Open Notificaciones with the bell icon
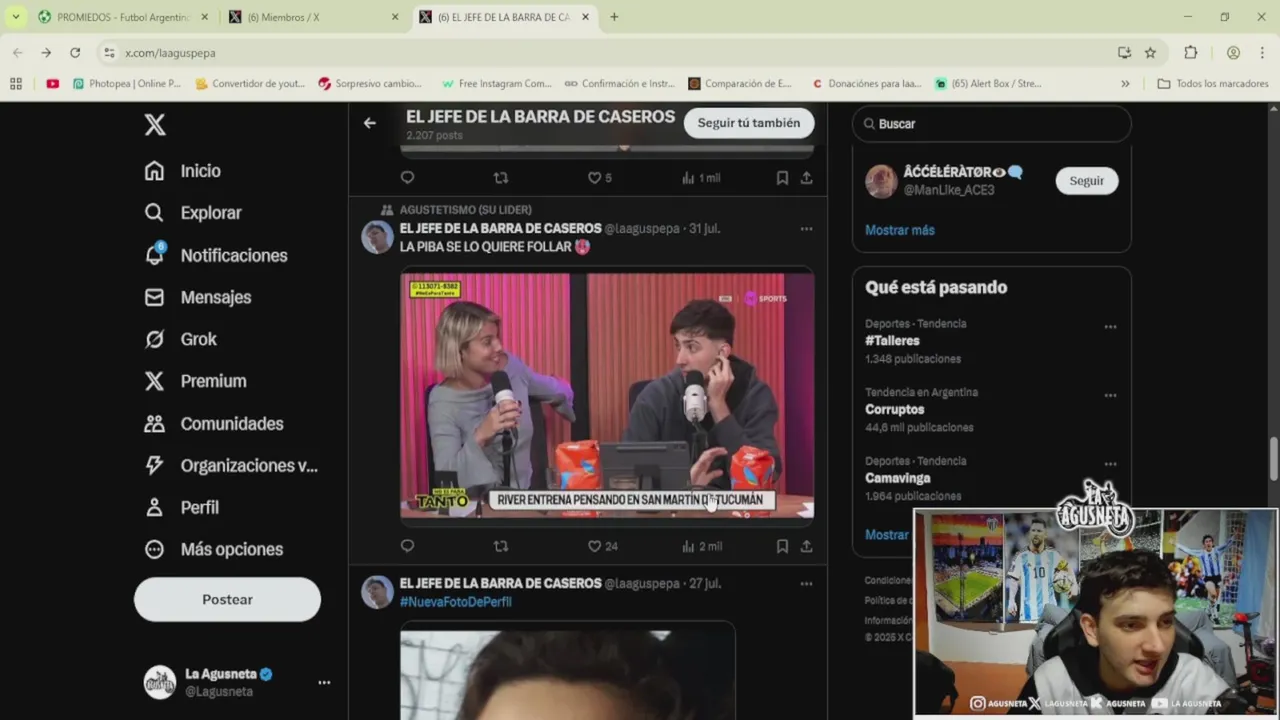The width and height of the screenshot is (1280, 720). [216, 255]
